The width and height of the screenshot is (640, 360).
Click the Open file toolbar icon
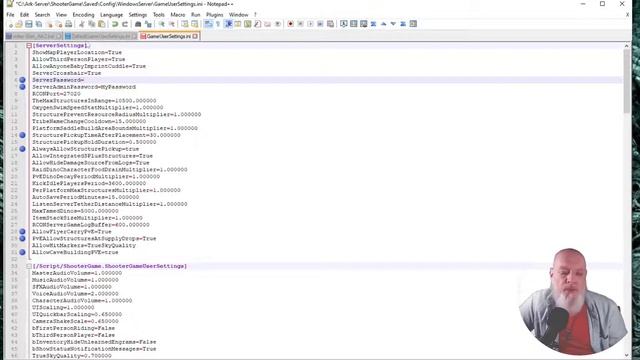(19, 24)
